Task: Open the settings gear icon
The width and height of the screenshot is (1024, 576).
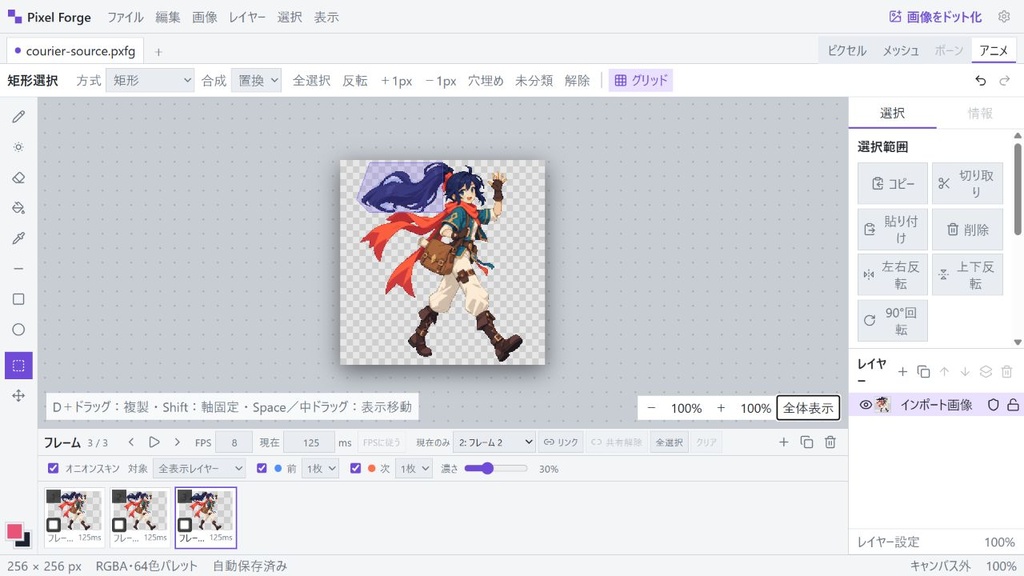Action: pyautogui.click(x=1004, y=17)
